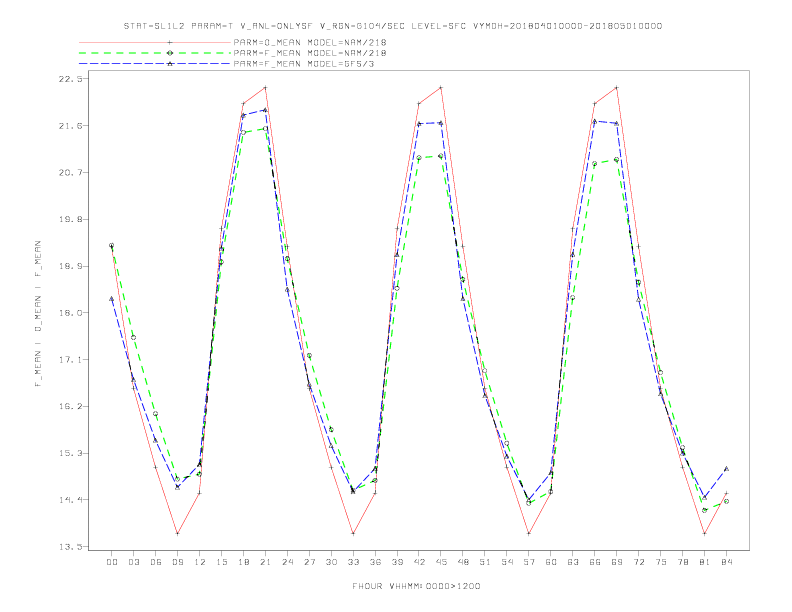
Task: Click x-axis forecast hour label 60
Action: 551,562
